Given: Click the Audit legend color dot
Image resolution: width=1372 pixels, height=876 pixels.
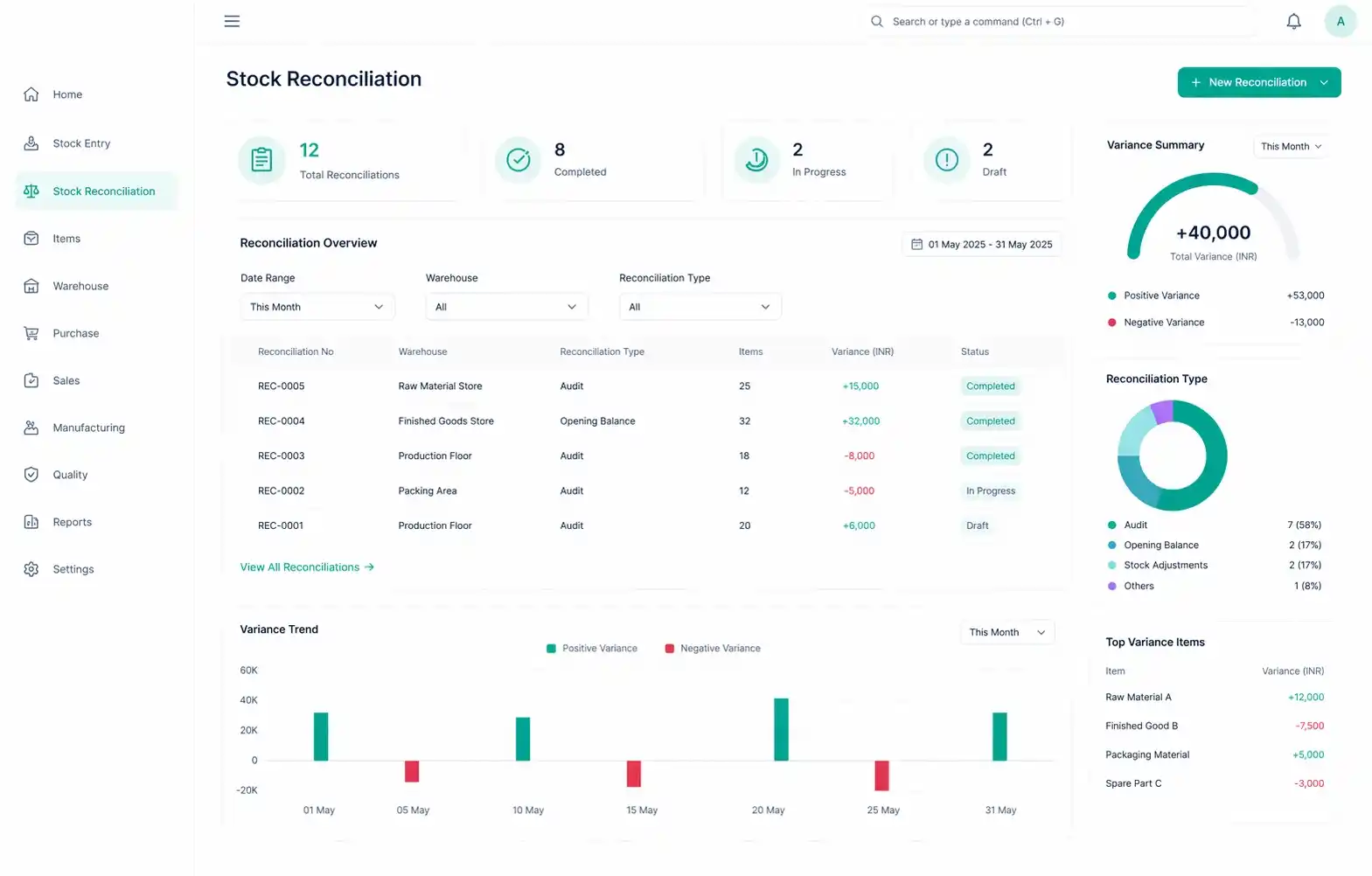Looking at the screenshot, I should click(1111, 525).
